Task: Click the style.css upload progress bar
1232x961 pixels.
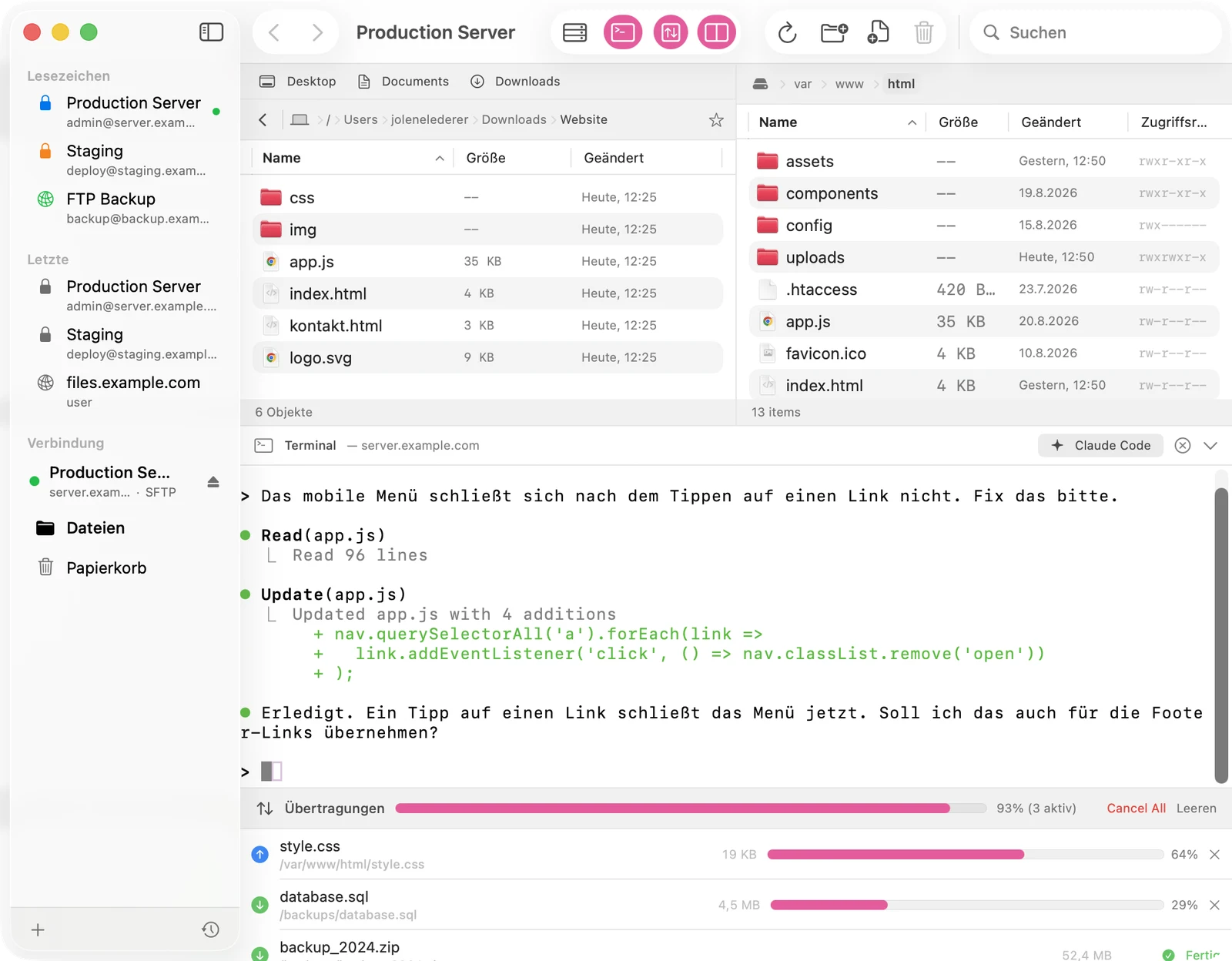Action: tap(966, 855)
